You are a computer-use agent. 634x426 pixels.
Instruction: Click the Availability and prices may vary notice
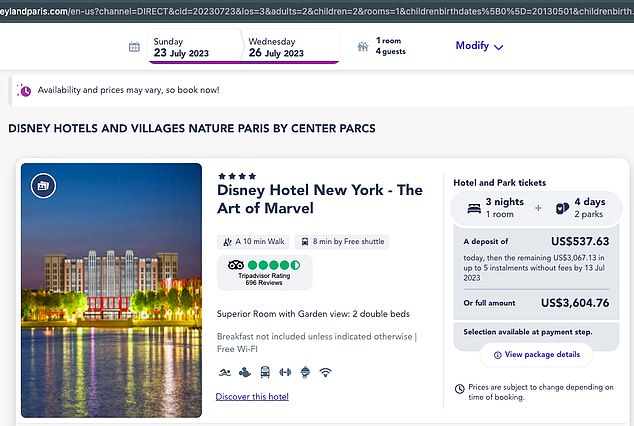[x=129, y=90]
